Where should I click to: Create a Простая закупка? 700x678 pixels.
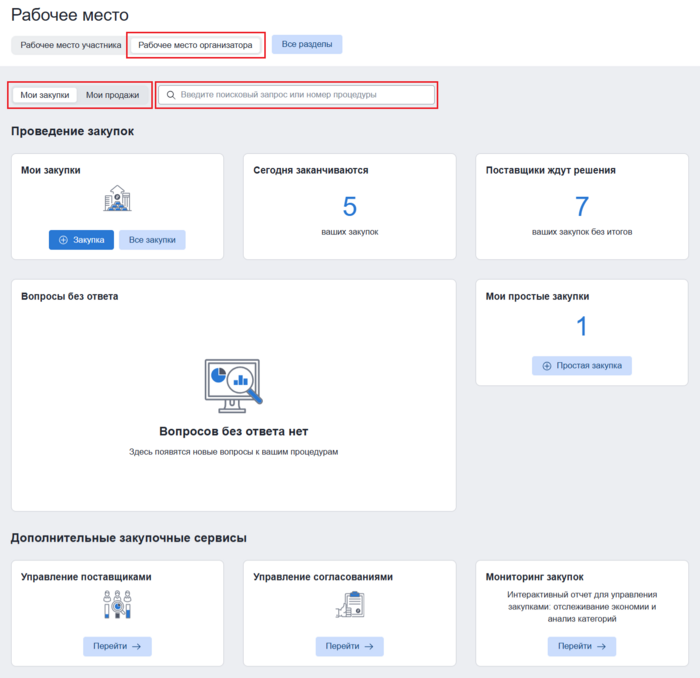click(x=581, y=366)
